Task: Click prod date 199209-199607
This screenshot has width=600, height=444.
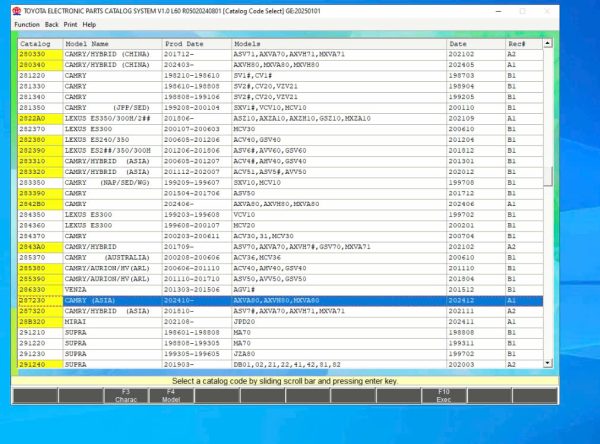Action: tap(197, 183)
